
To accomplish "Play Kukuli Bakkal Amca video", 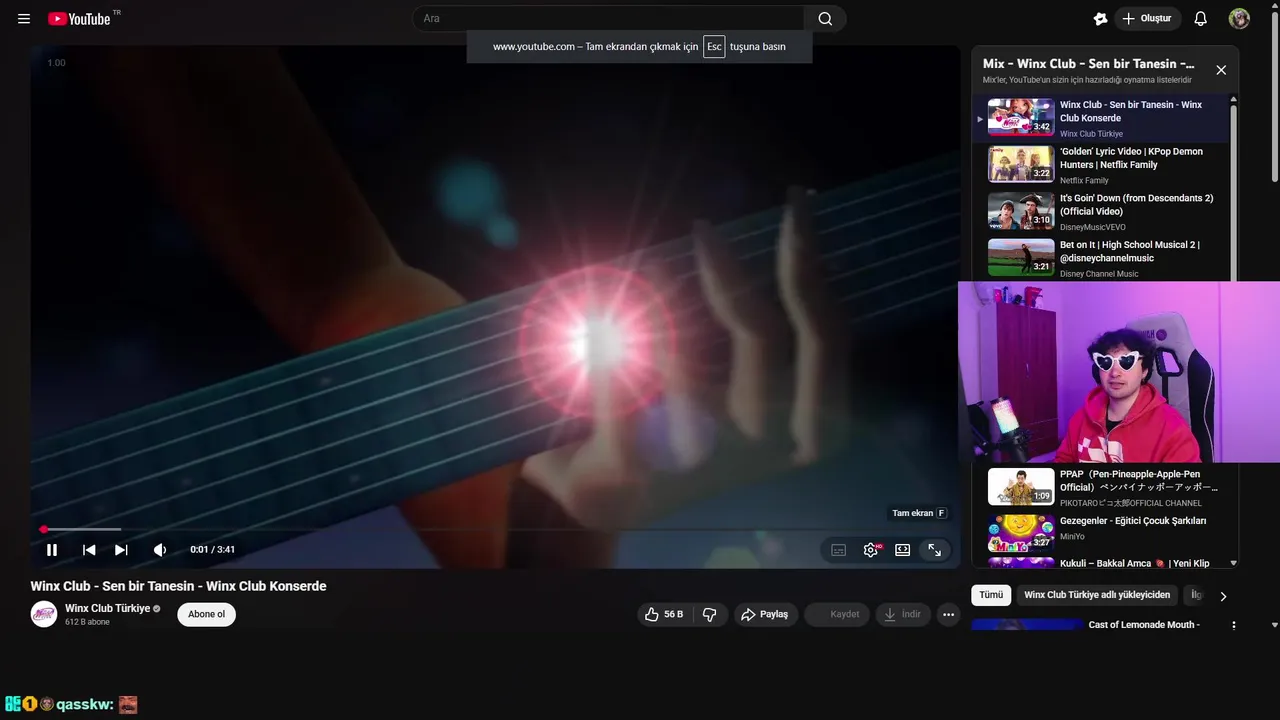I will [1101, 563].
